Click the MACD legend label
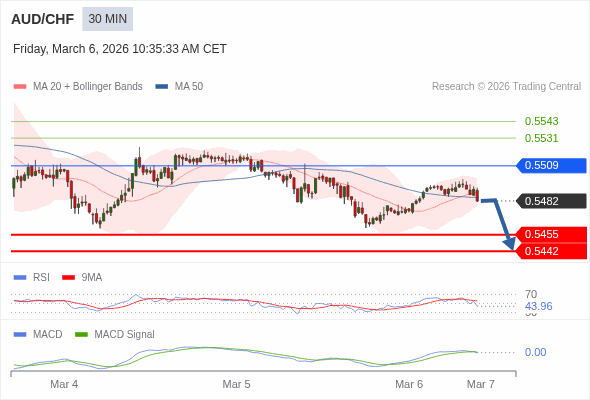This screenshot has width=590, height=400. [48, 335]
